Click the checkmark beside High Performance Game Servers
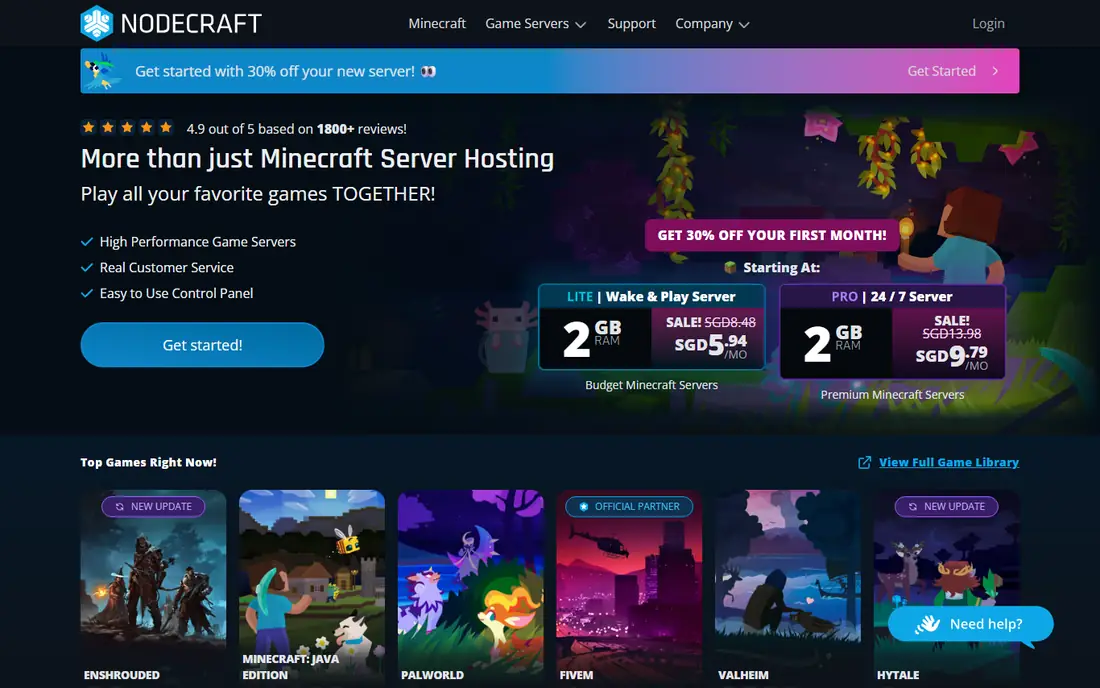The width and height of the screenshot is (1100, 688). (87, 242)
